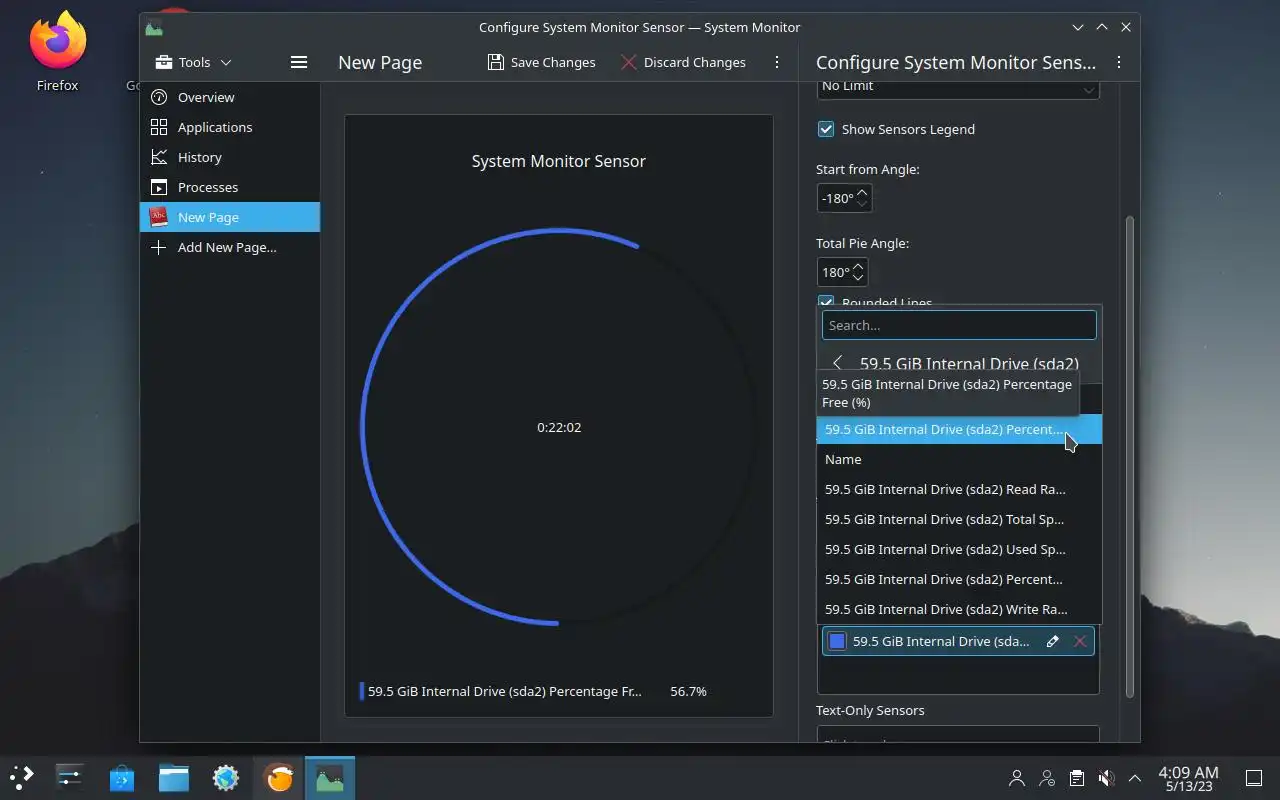Select the Overview page
This screenshot has height=800, width=1280.
(x=230, y=97)
